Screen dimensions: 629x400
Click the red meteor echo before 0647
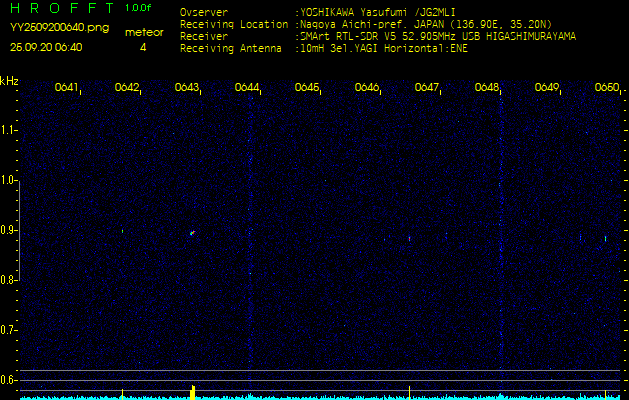point(410,239)
